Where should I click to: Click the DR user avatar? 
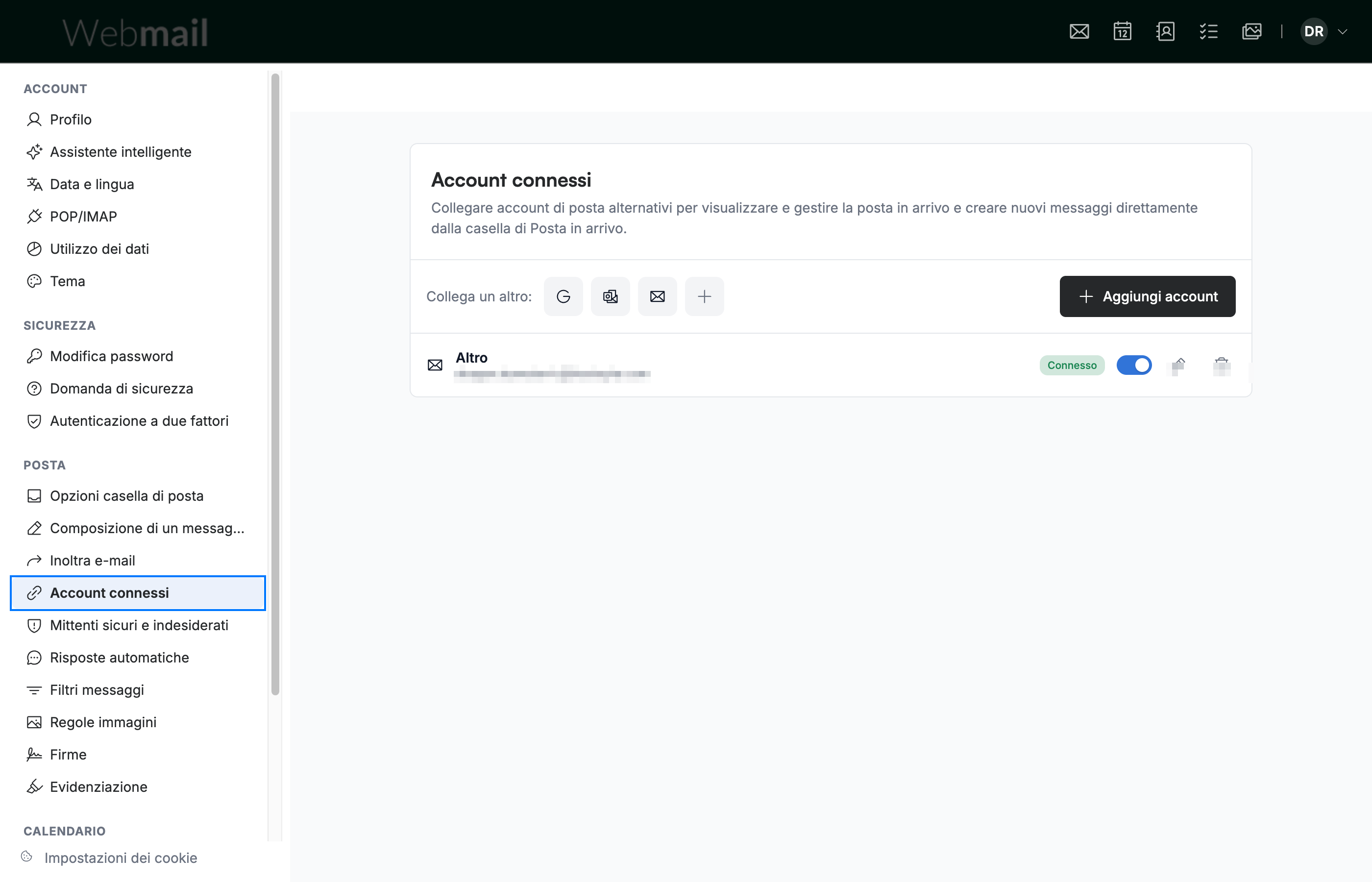point(1314,31)
